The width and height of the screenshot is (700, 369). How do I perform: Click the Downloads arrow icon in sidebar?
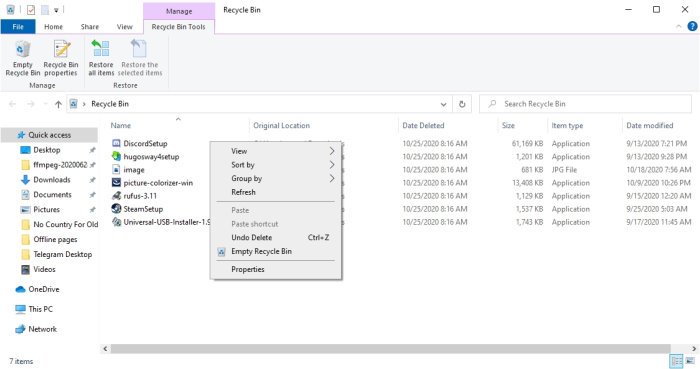point(25,180)
